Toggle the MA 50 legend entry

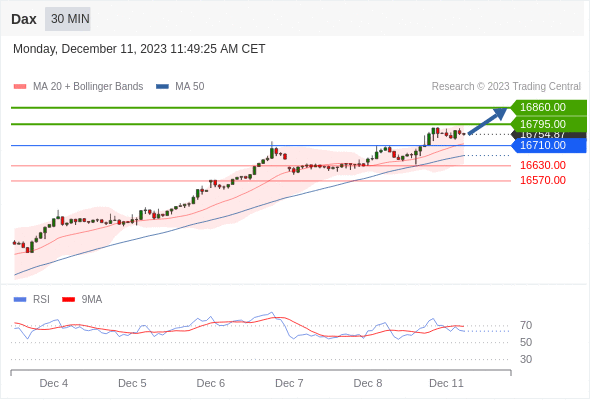coord(180,87)
